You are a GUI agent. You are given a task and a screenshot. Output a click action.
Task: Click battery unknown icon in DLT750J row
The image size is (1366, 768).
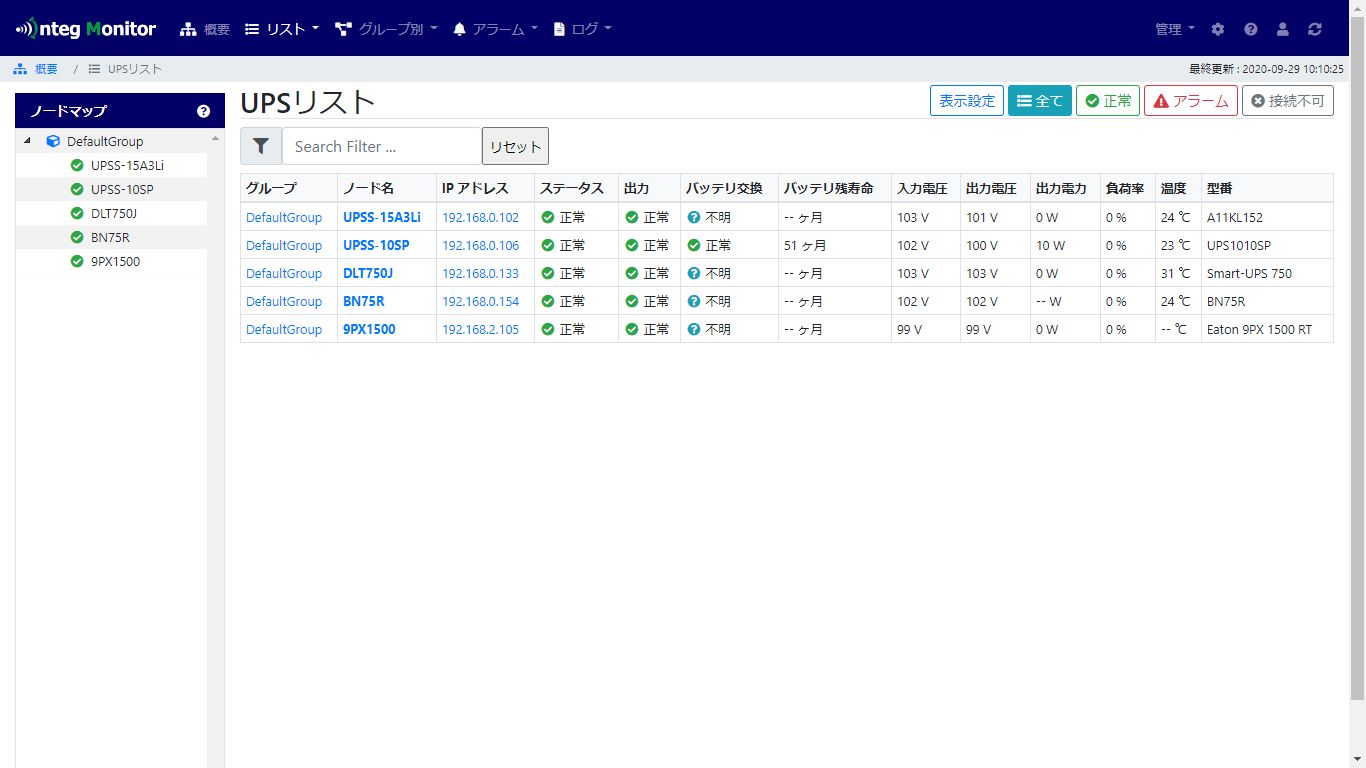click(x=694, y=273)
